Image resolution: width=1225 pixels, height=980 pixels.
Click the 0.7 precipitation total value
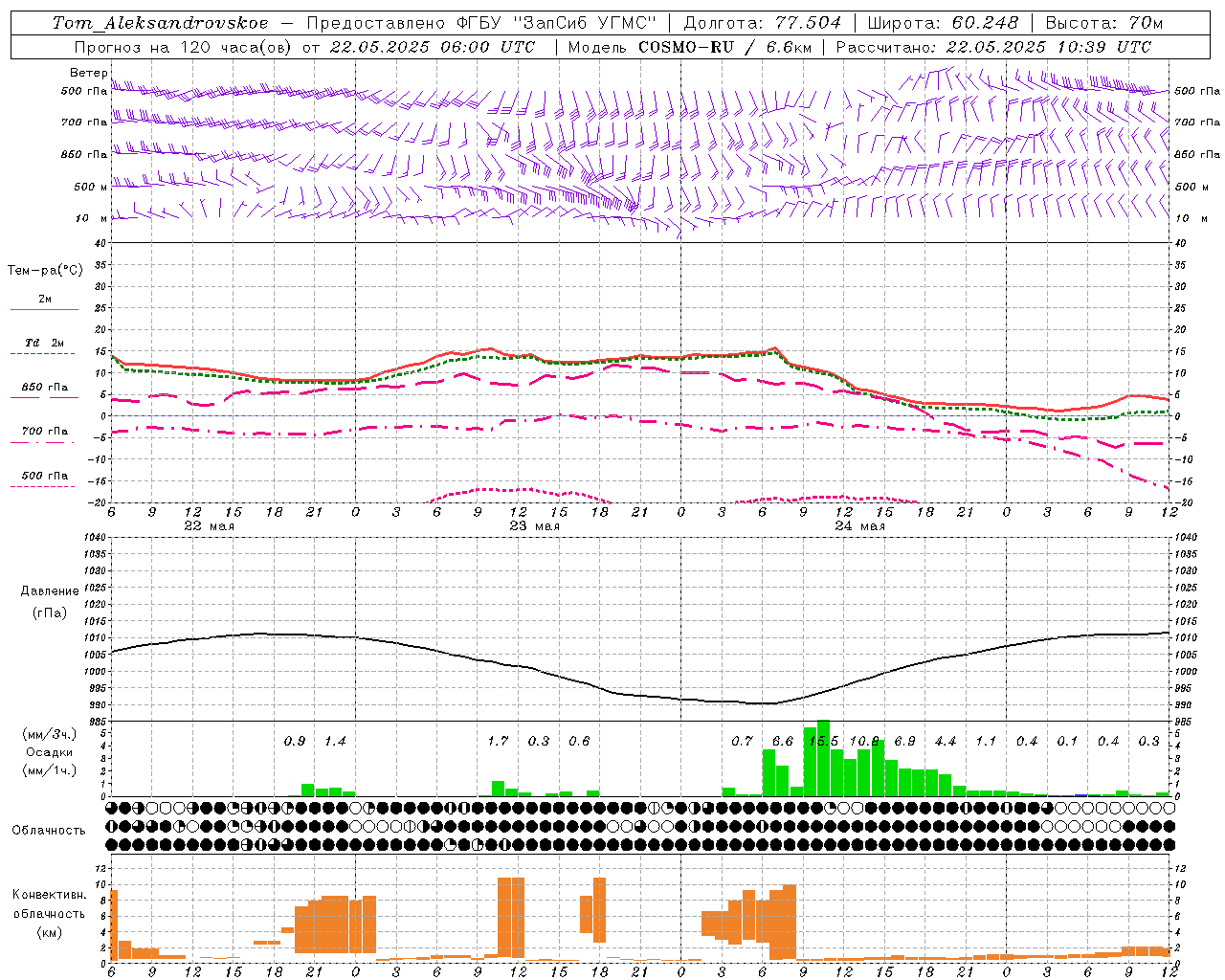[x=742, y=742]
